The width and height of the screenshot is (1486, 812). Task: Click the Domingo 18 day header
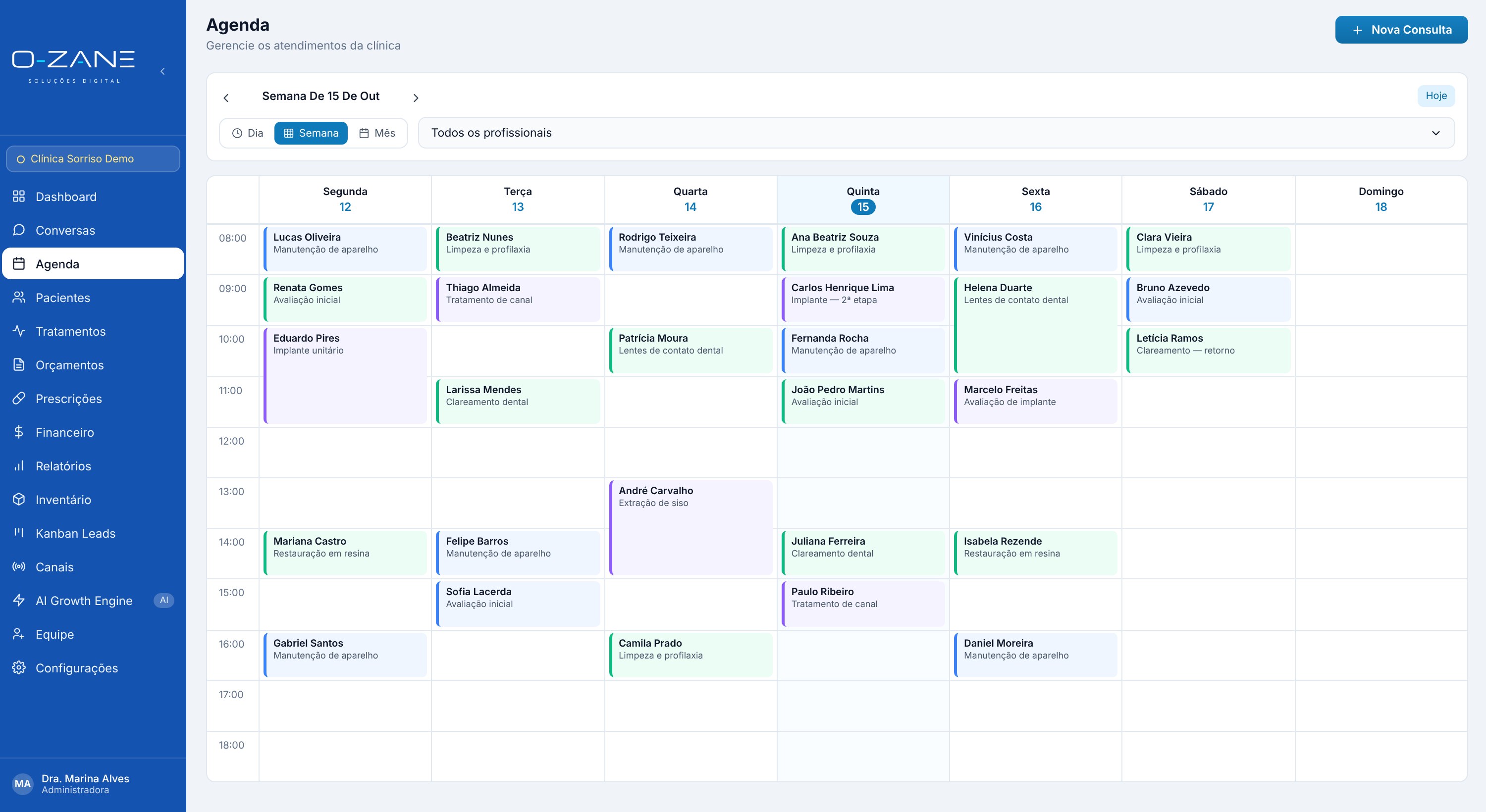(x=1380, y=200)
